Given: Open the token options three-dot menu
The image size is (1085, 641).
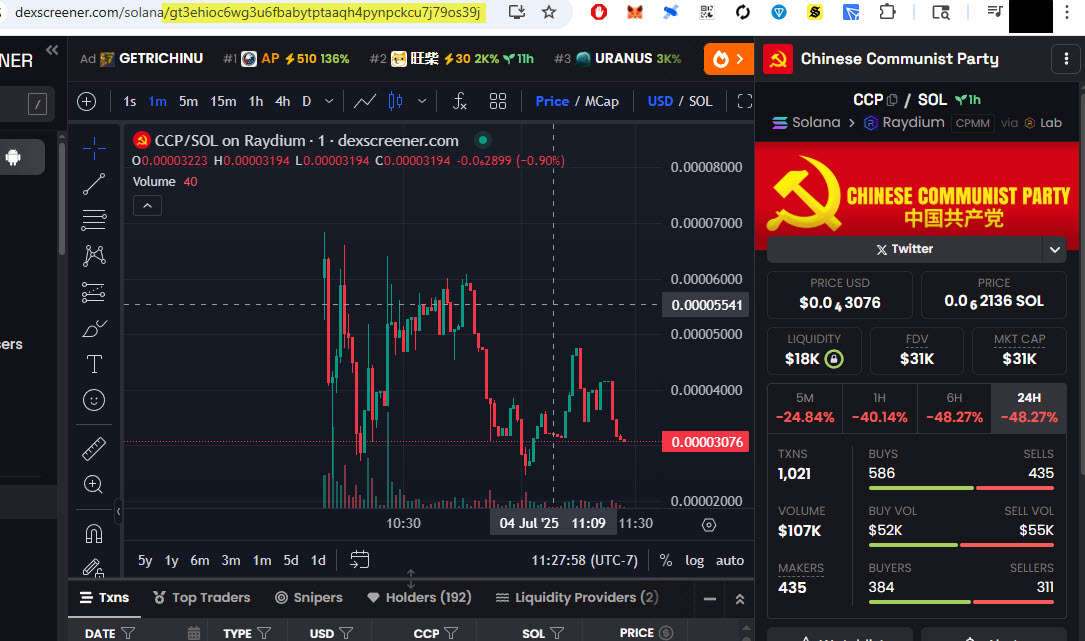Looking at the screenshot, I should tap(1066, 60).
